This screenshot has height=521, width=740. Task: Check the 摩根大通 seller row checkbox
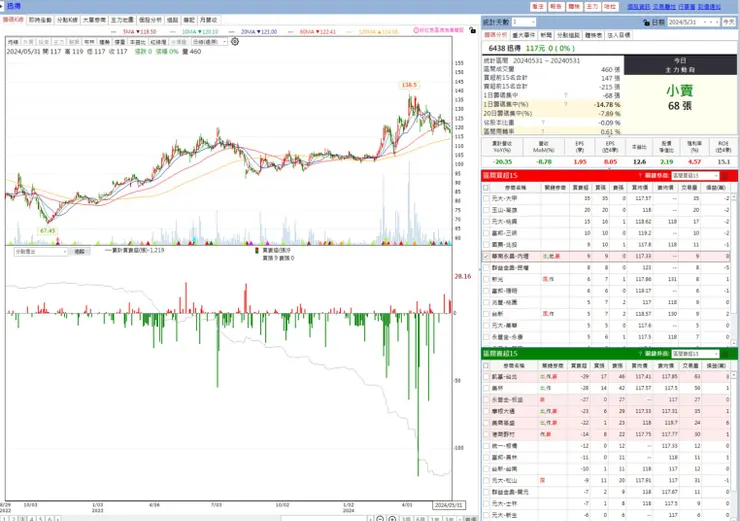(486, 411)
